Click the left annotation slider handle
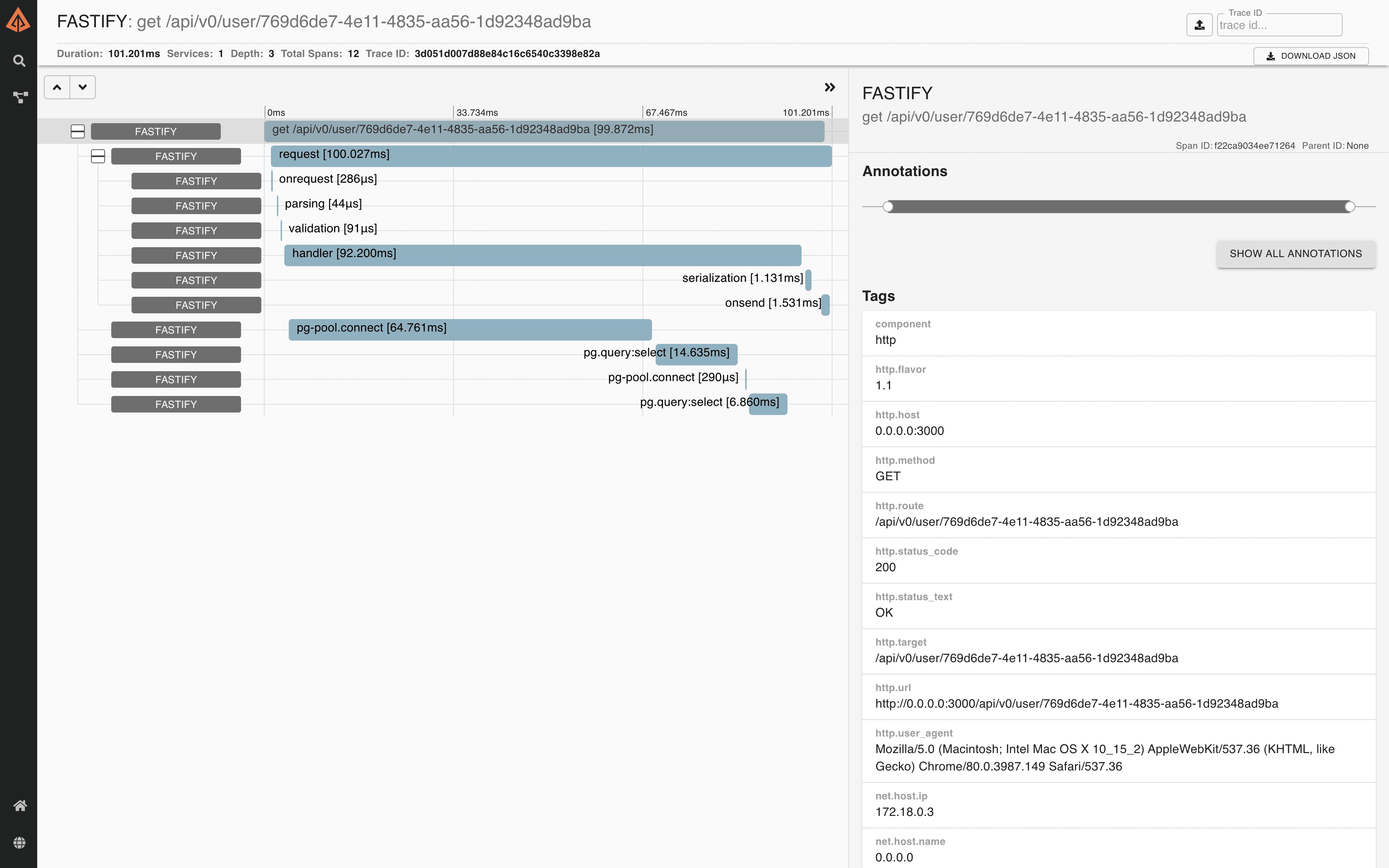Image resolution: width=1389 pixels, height=868 pixels. pyautogui.click(x=888, y=207)
